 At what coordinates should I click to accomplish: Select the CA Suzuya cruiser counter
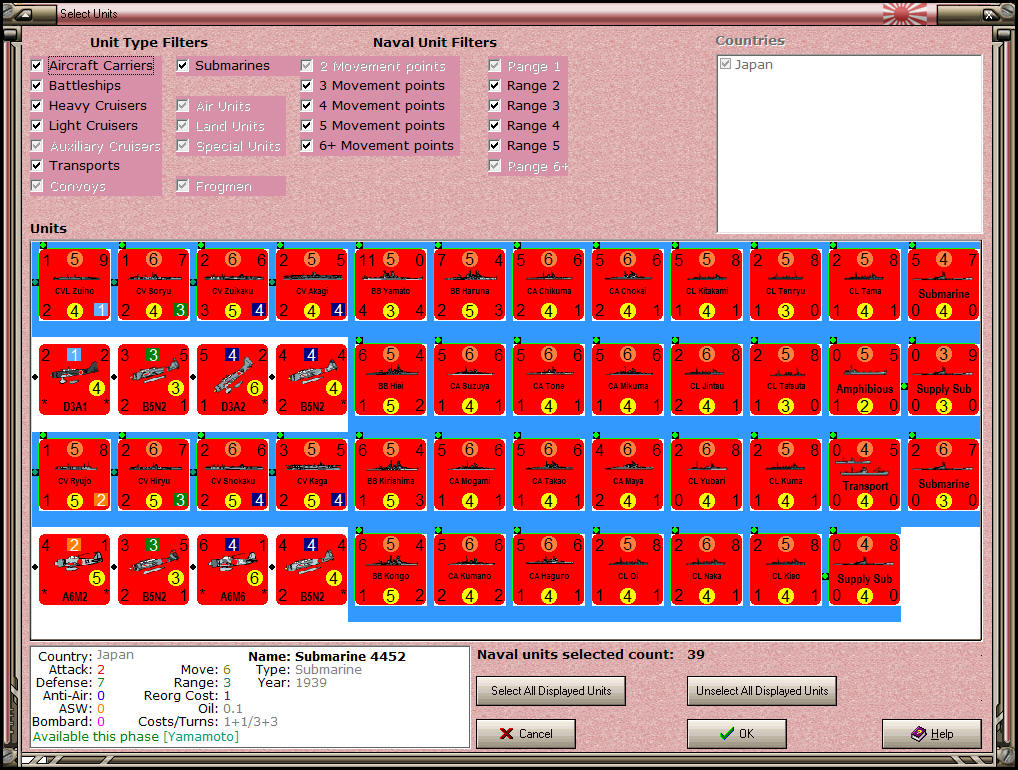point(470,380)
